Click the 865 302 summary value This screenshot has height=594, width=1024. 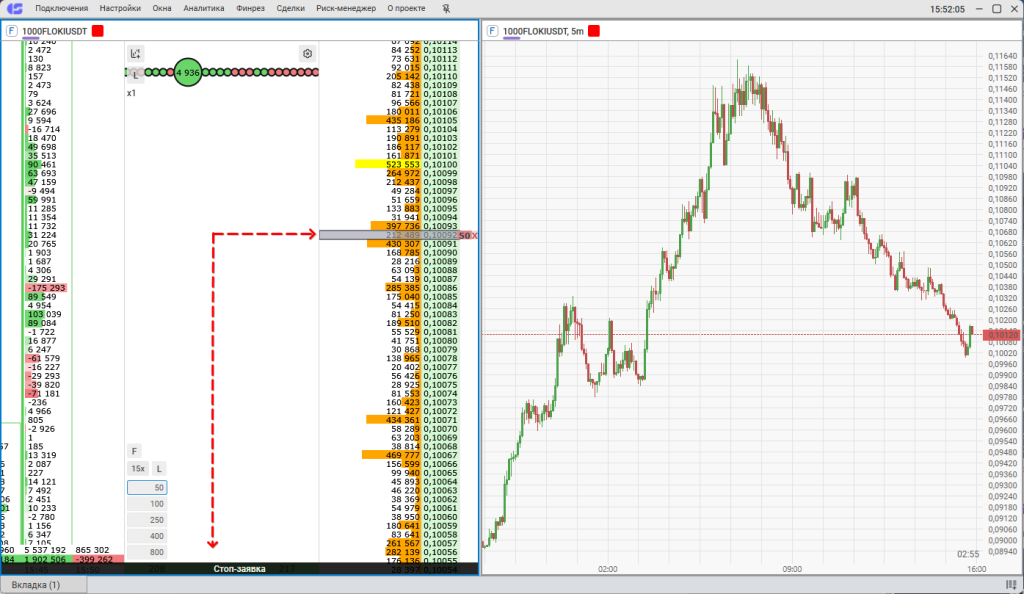click(x=92, y=550)
